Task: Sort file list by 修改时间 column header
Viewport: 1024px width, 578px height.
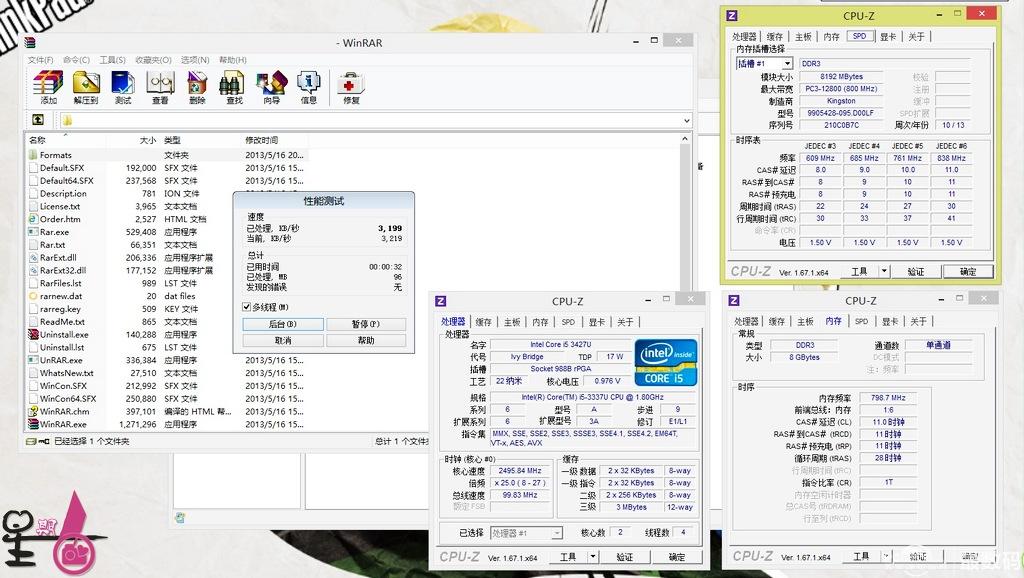Action: click(261, 140)
